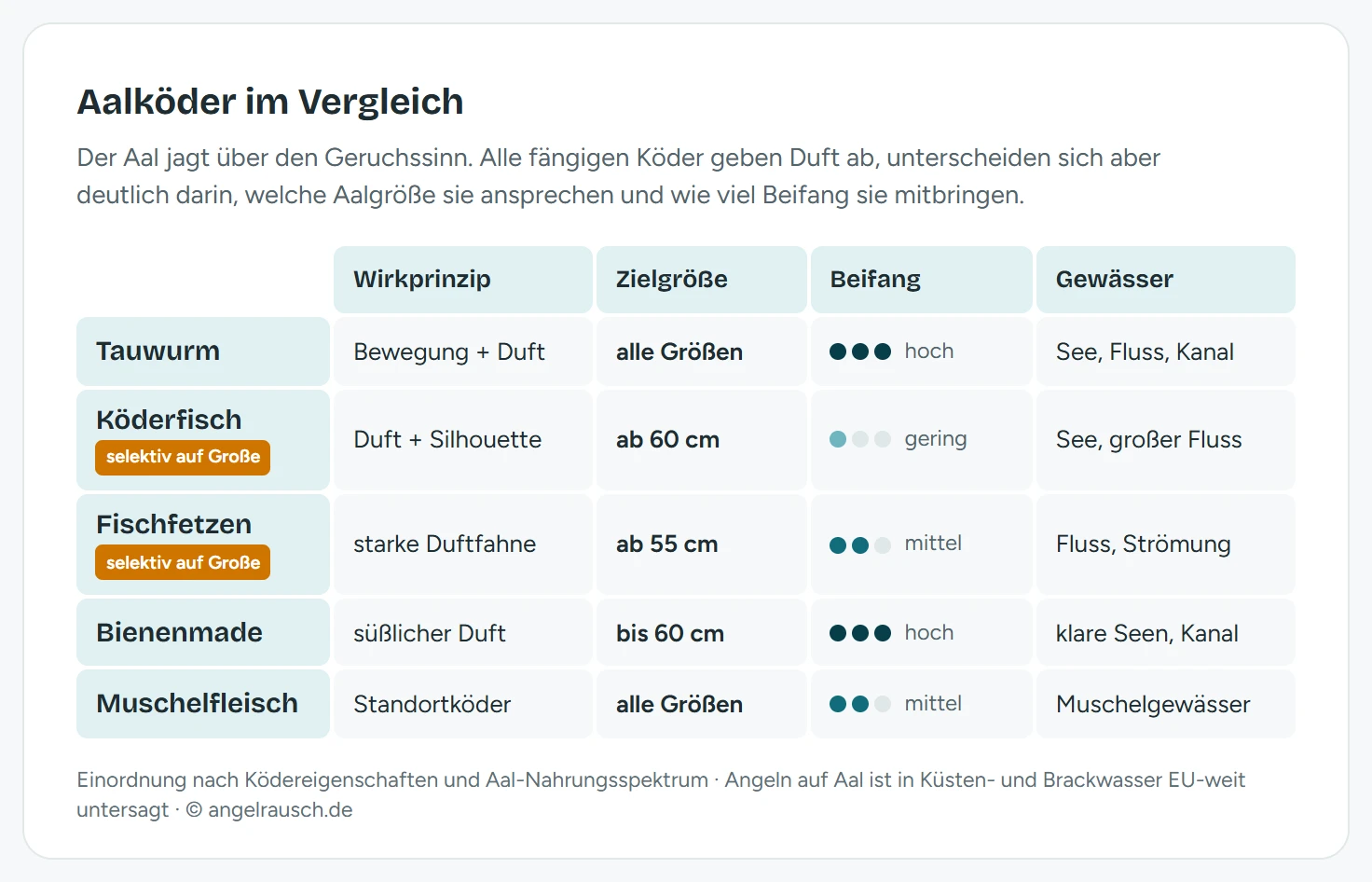Click the footnote starting 'Einordnung nach Ködereigenschaften'
This screenshot has height=882, width=1372.
click(661, 794)
